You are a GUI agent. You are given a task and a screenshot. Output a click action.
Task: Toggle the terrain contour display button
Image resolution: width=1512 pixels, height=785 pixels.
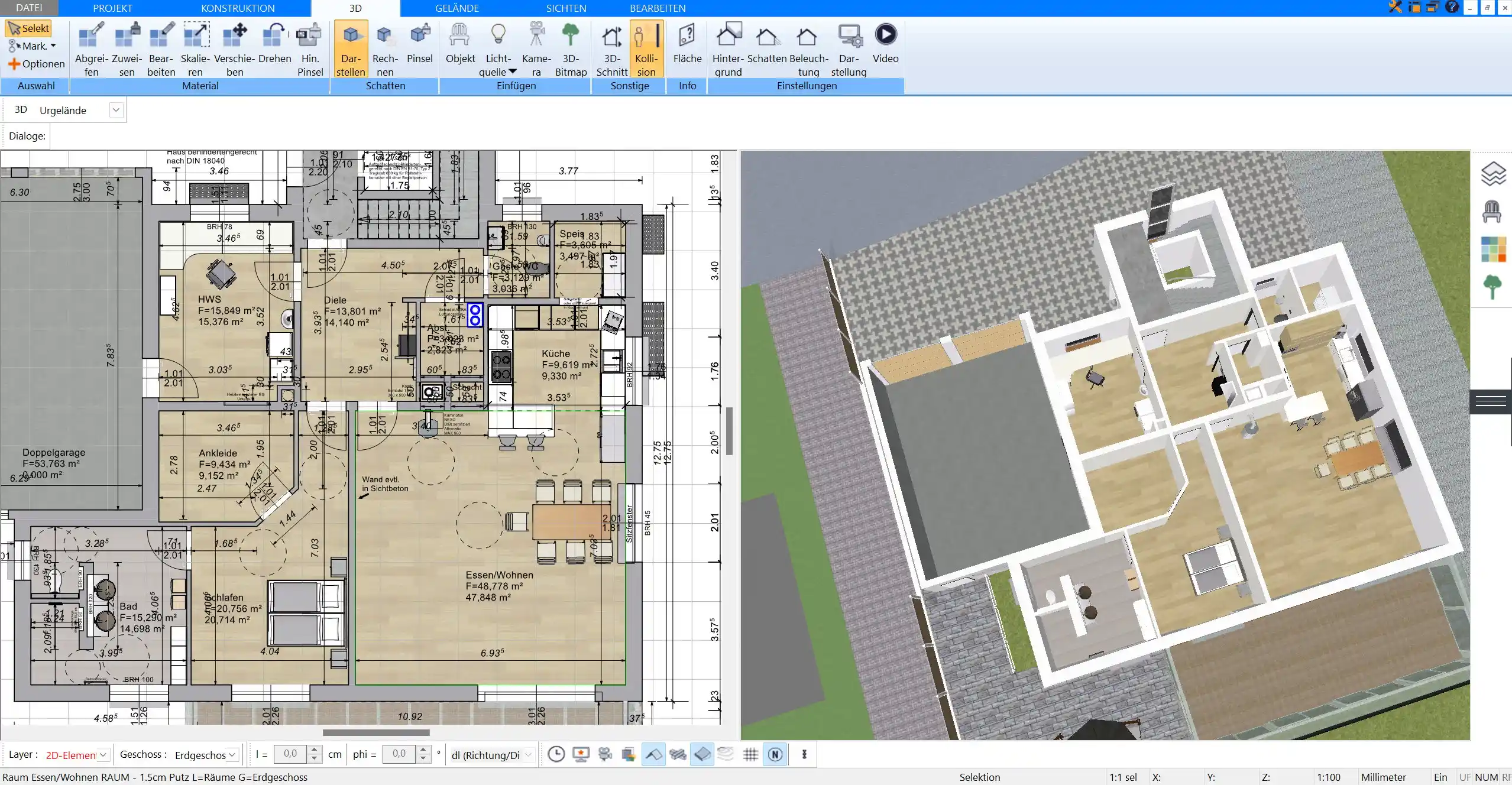point(726,754)
